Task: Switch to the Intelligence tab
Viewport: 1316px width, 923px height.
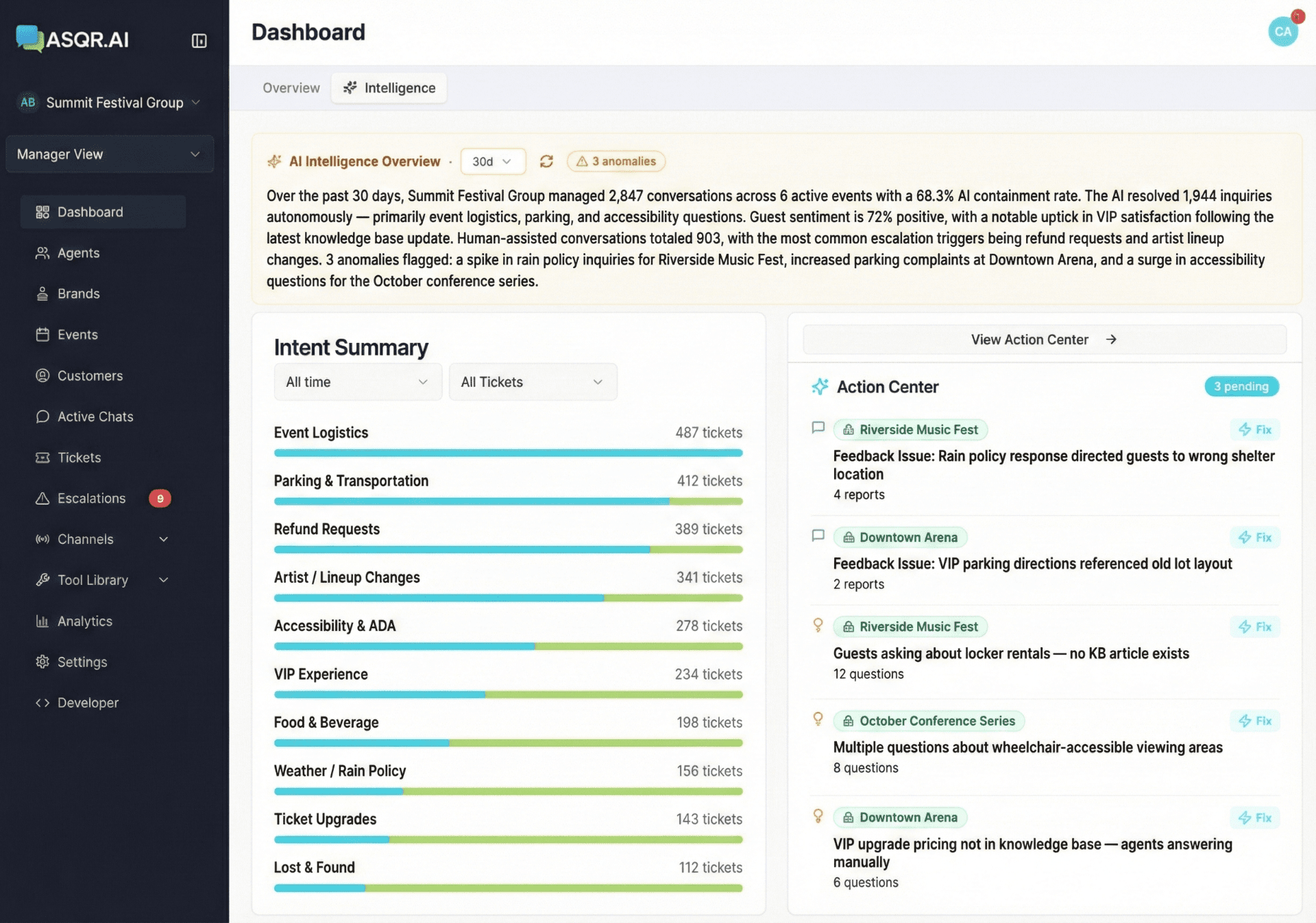Action: (x=389, y=88)
